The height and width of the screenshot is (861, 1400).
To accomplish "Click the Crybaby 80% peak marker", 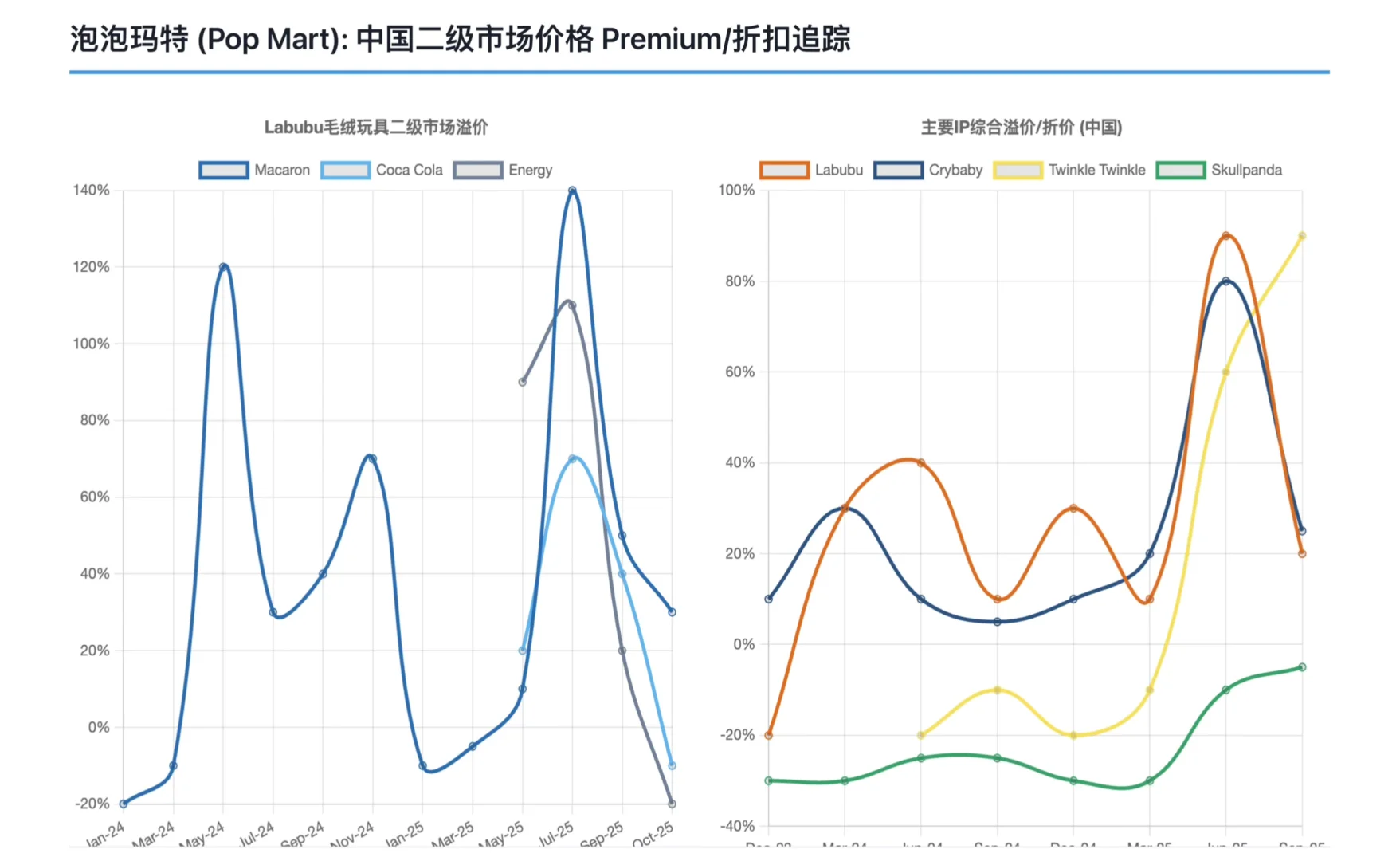I will (x=1227, y=281).
